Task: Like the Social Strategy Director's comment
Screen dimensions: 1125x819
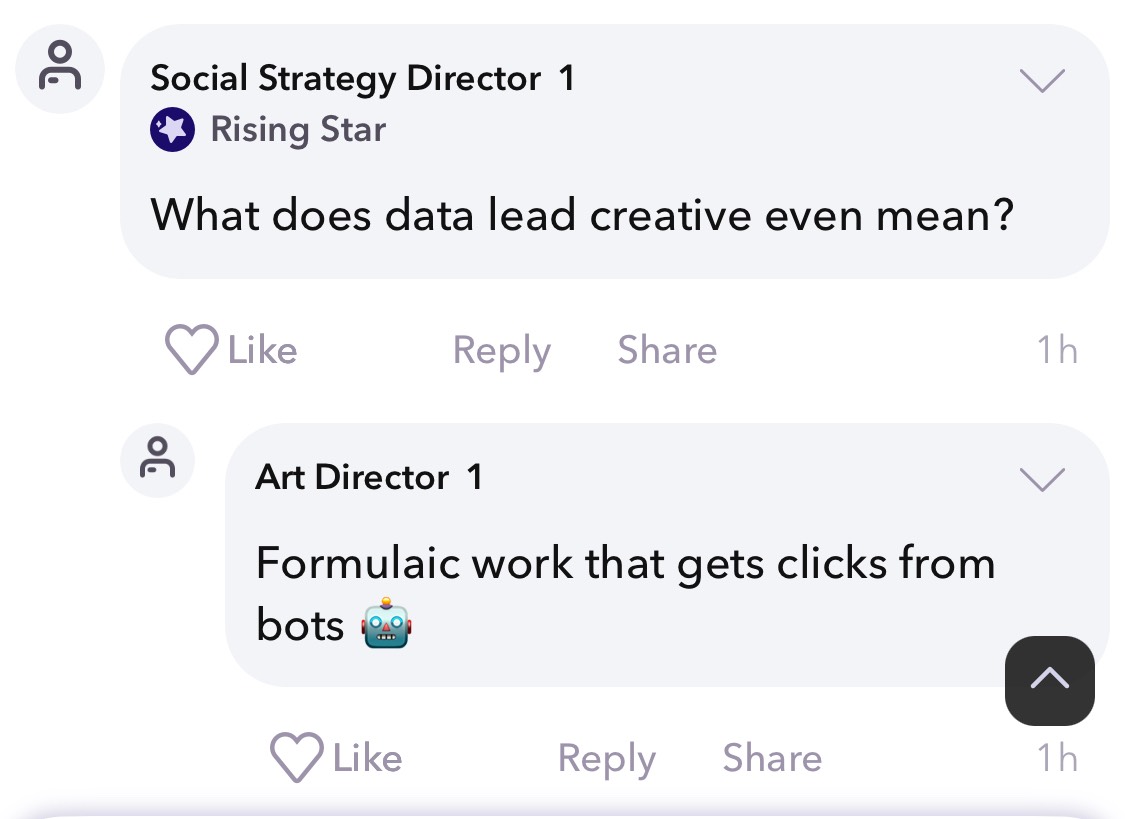Action: click(231, 351)
